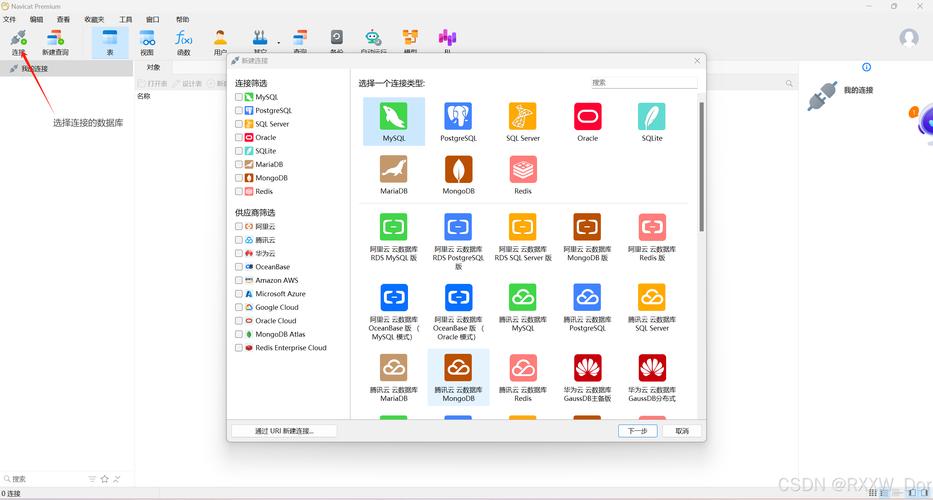Open the 窗口 (Window) menu
This screenshot has width=933, height=500.
pos(153,20)
